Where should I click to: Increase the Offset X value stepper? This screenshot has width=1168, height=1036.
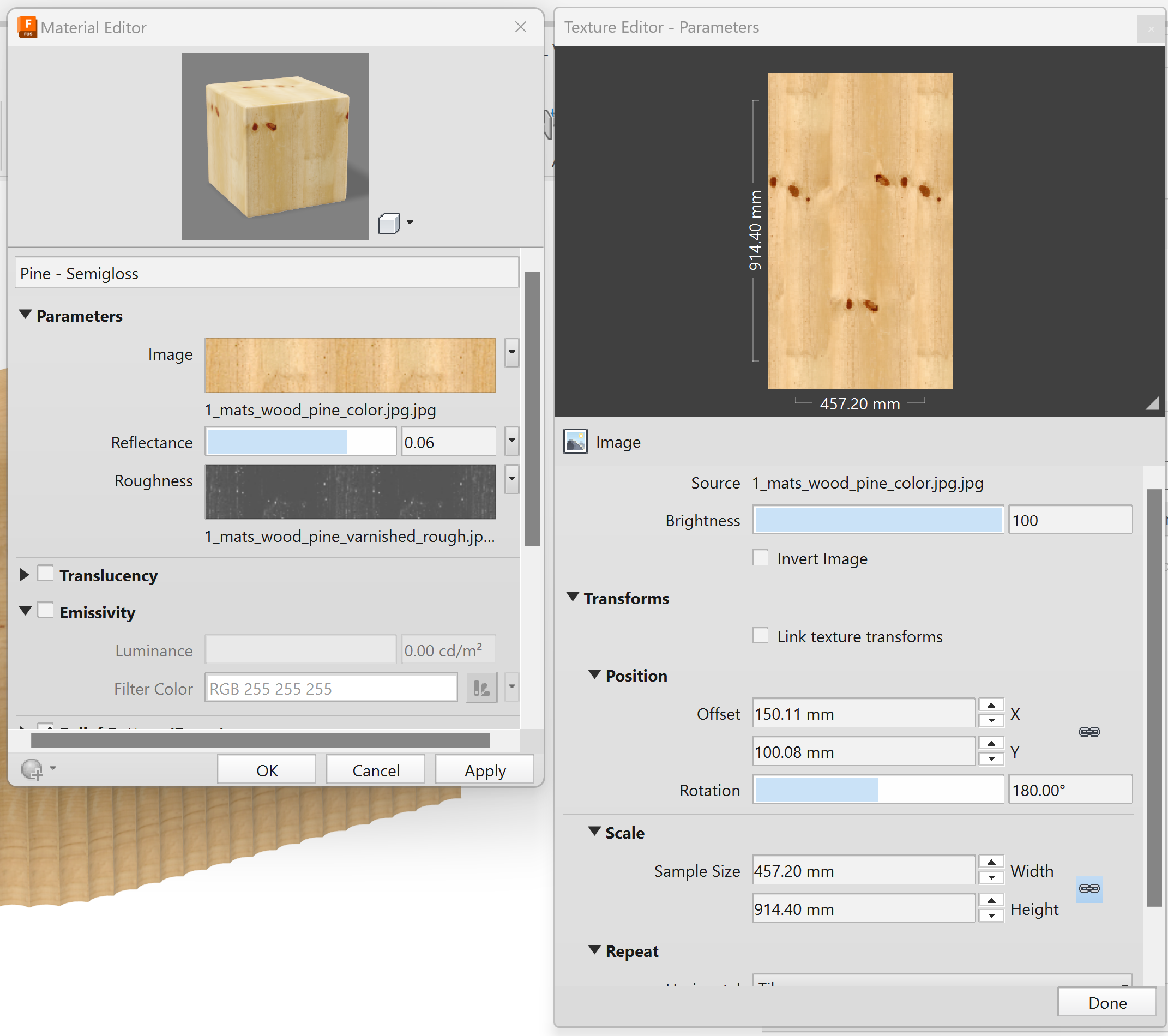point(991,706)
